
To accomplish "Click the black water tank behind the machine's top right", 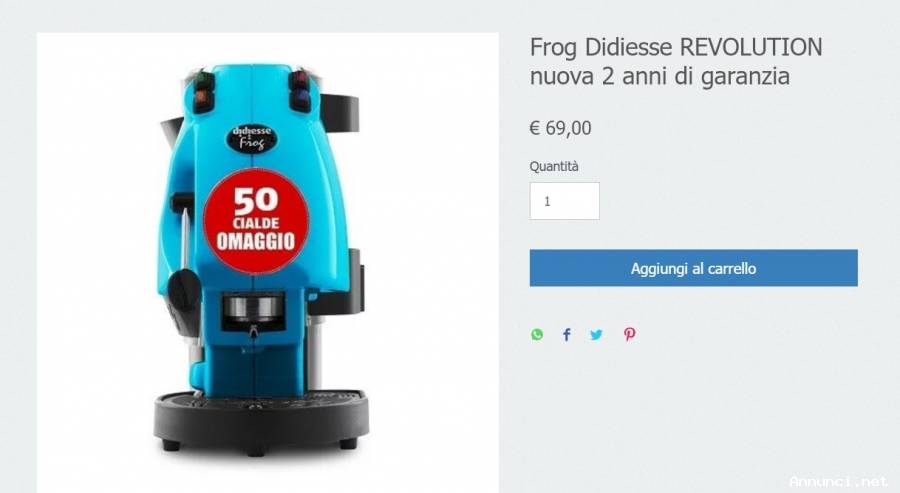I will 339,112.
